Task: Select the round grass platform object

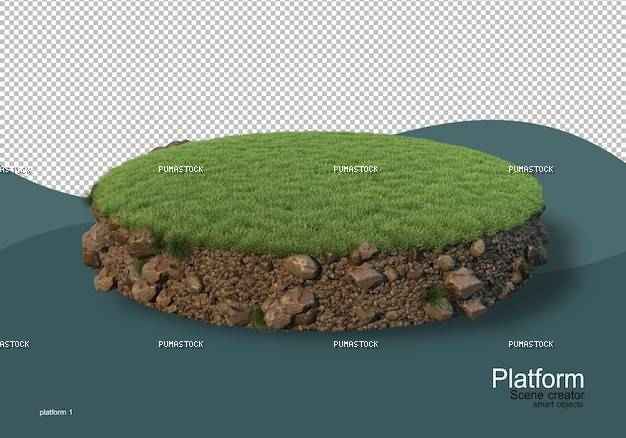Action: click(315, 231)
